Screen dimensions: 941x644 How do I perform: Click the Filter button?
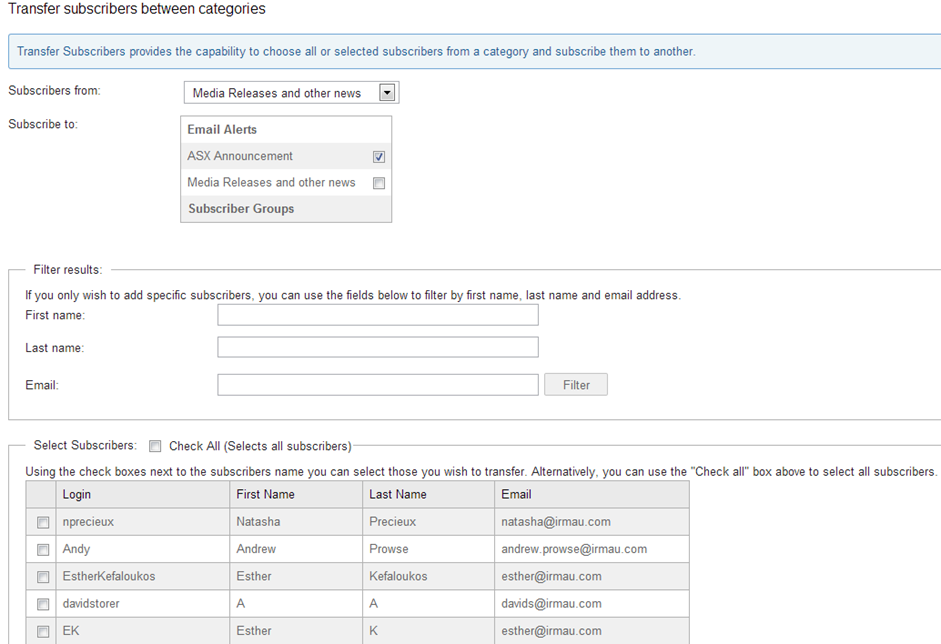pos(576,385)
